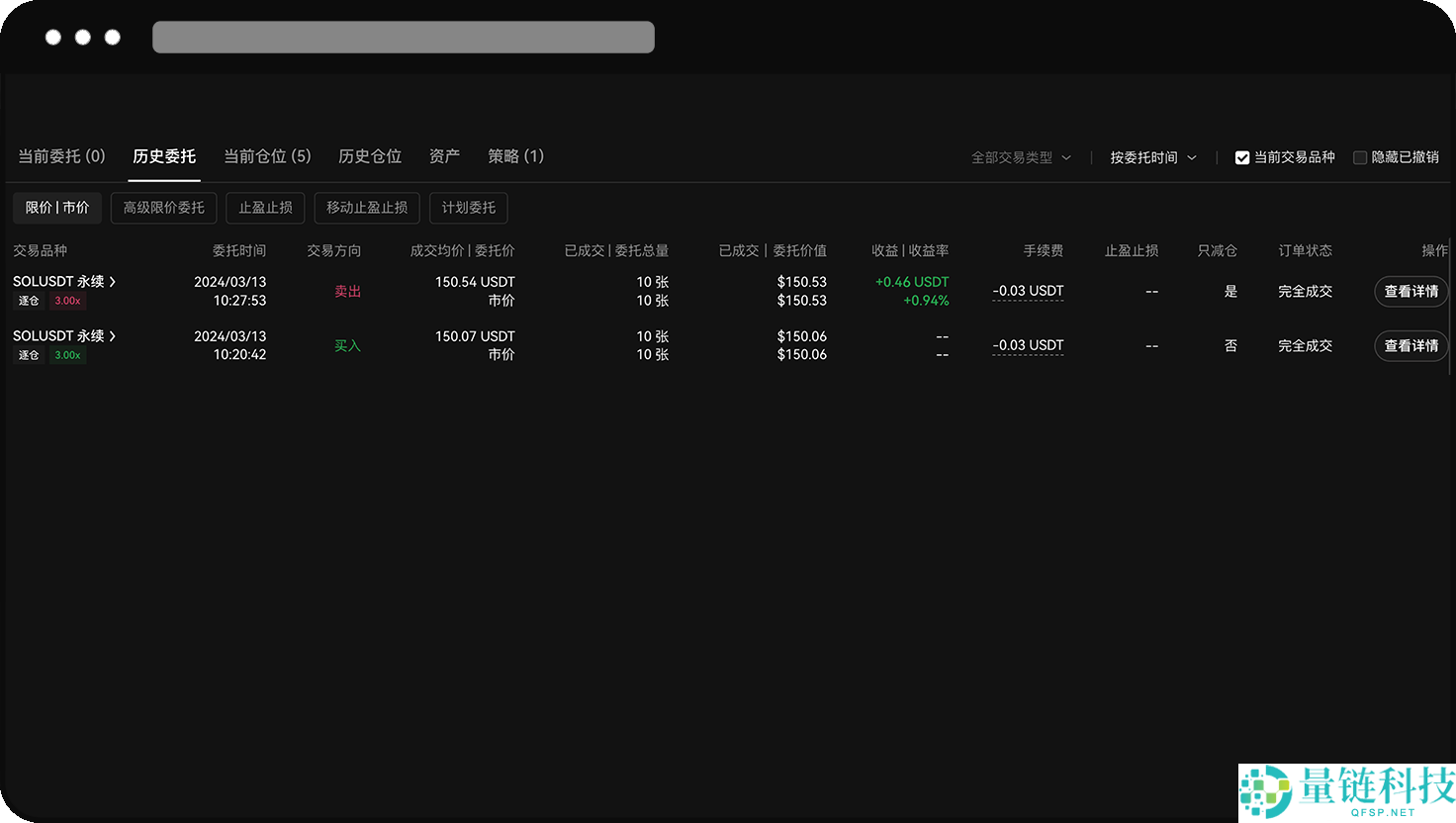Switch to the 历史仓位 tab
Screen dimensions: 1456x823
[x=369, y=156]
